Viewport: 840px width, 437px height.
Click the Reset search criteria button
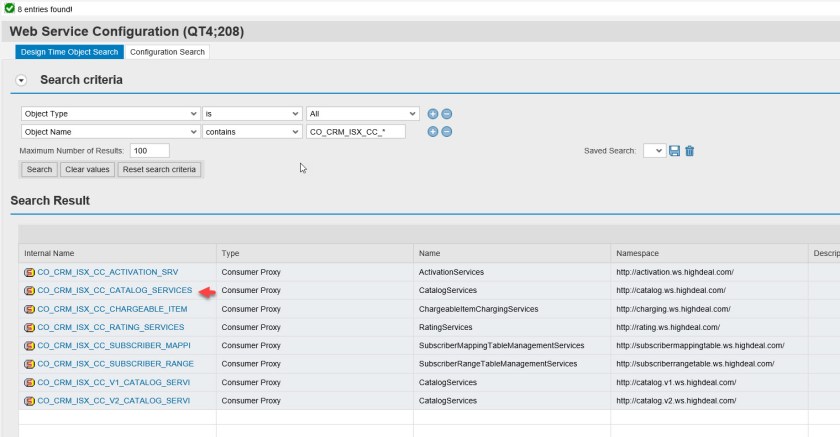pos(159,170)
